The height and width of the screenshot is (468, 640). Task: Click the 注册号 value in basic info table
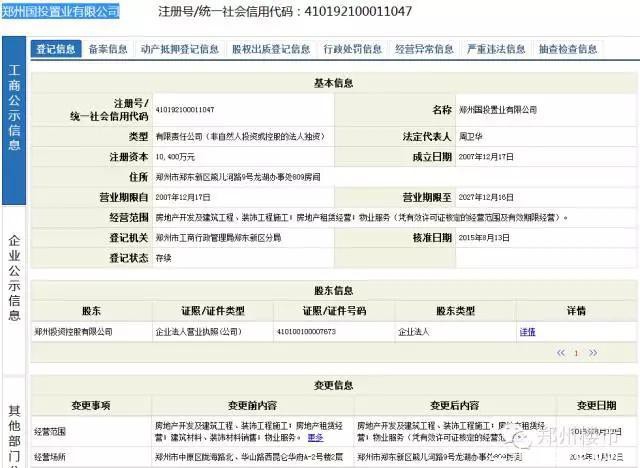click(185, 110)
